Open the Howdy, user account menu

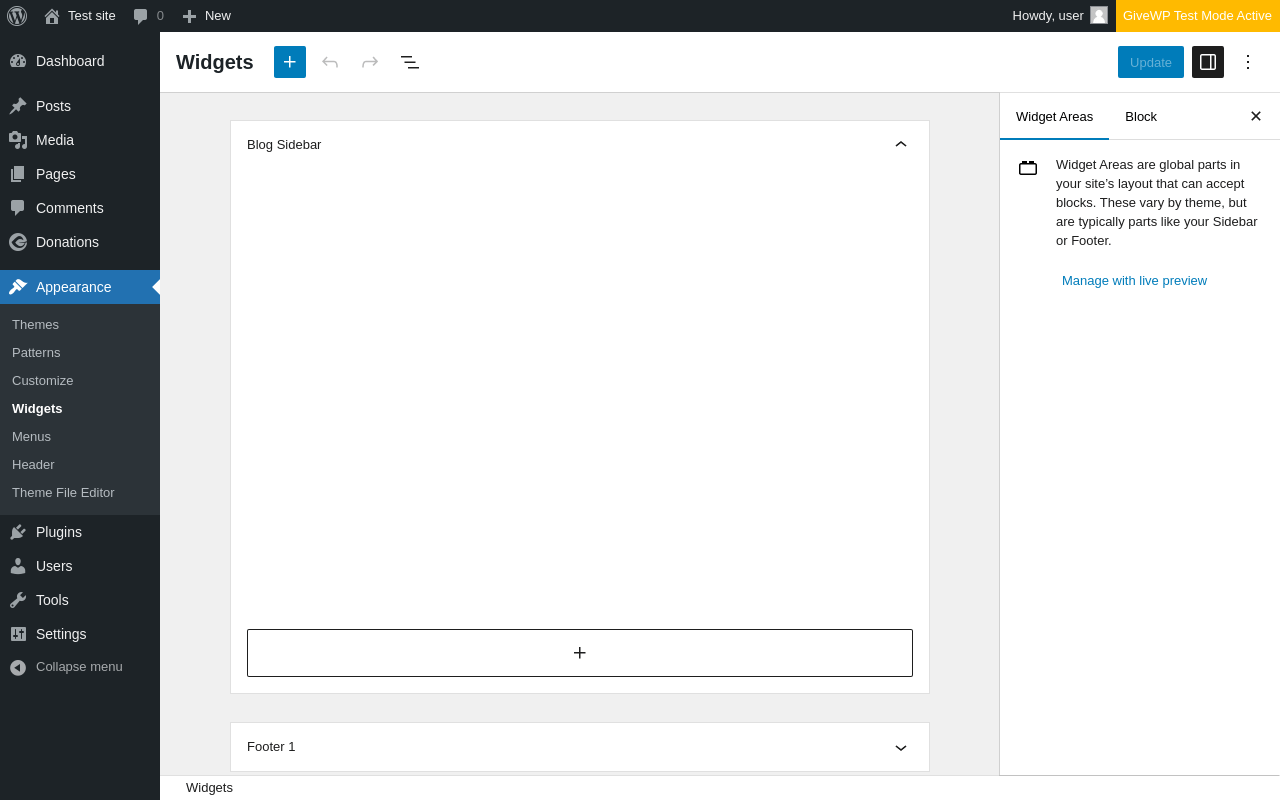(1059, 16)
